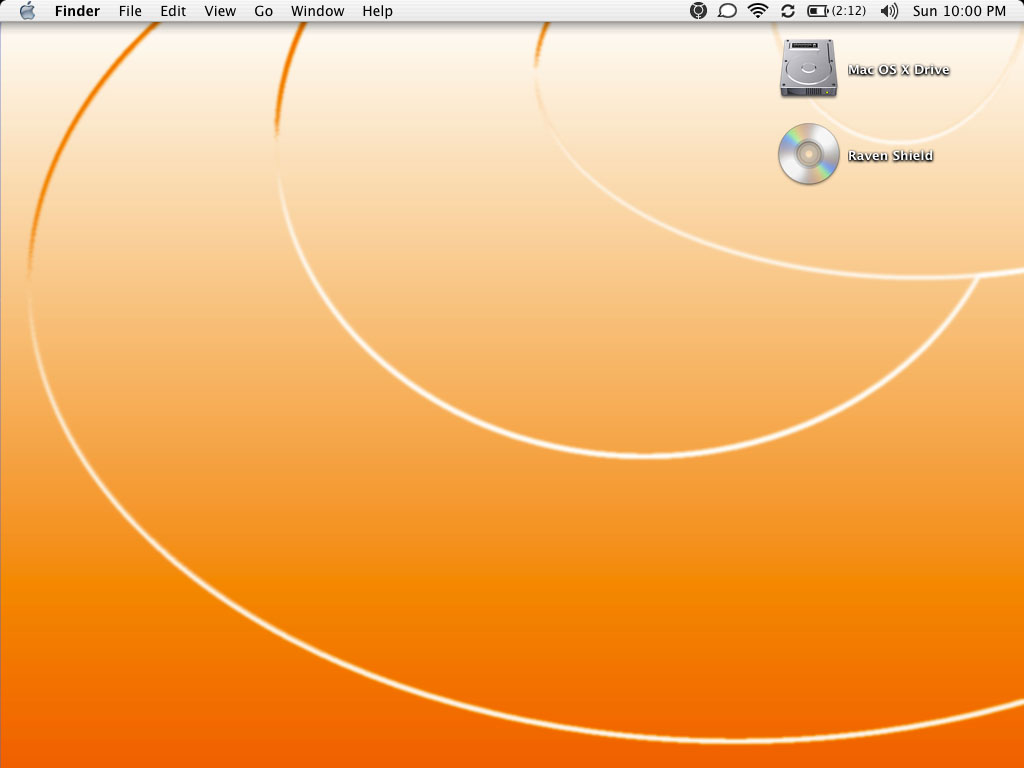Click the round target-shaped menu bar icon

click(x=698, y=11)
